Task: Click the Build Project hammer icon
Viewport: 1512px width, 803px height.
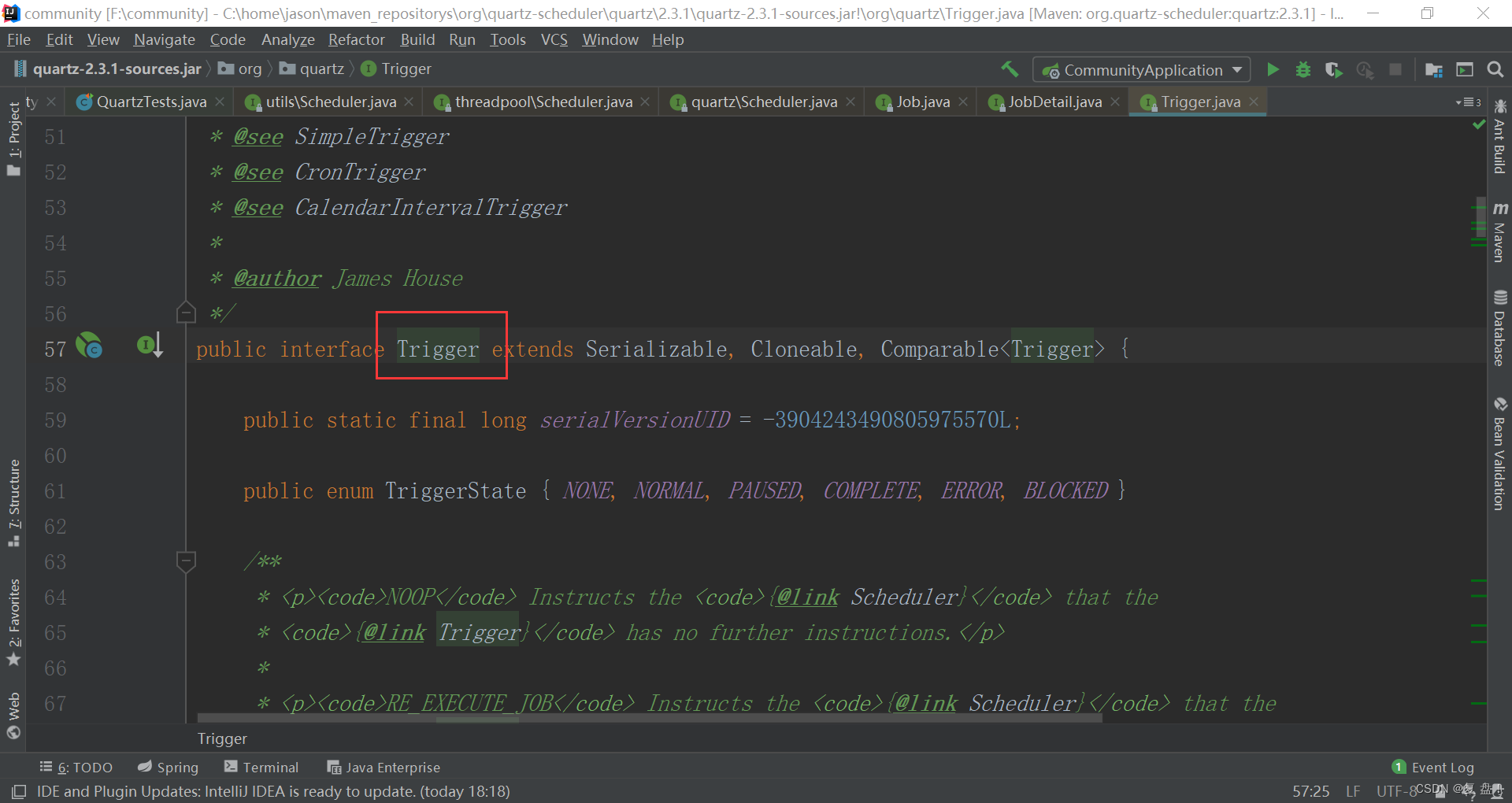Action: pos(1010,69)
